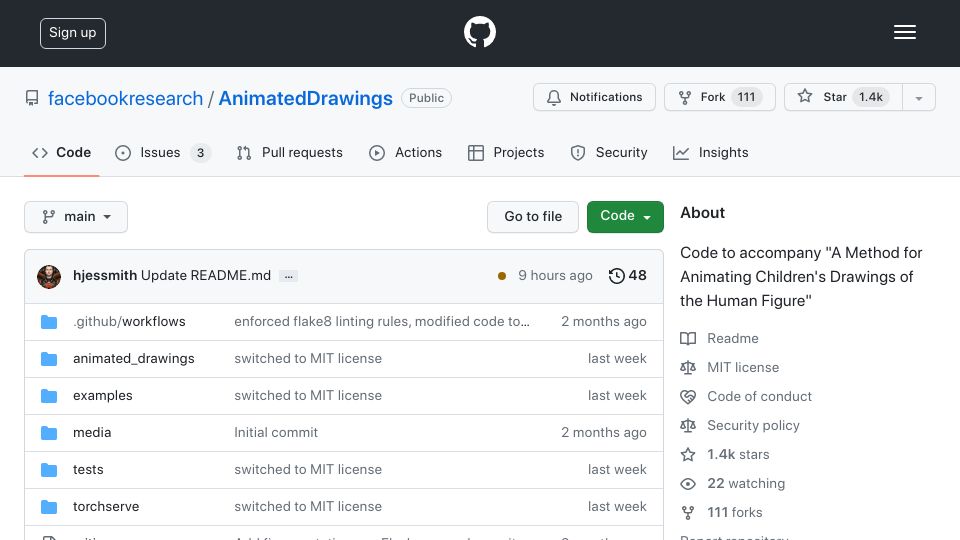Screen dimensions: 960x540
Task: Click the animated_drawings folder icon
Action: click(49, 359)
